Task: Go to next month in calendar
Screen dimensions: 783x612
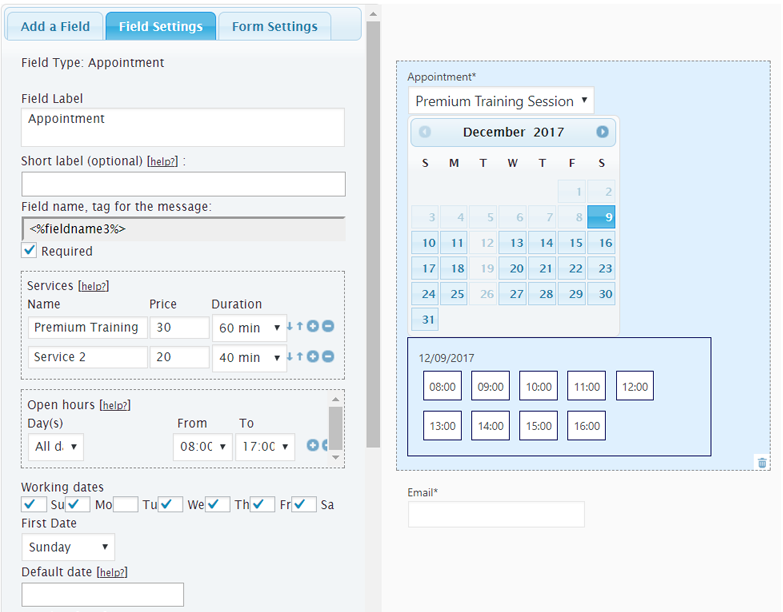Action: [x=602, y=132]
